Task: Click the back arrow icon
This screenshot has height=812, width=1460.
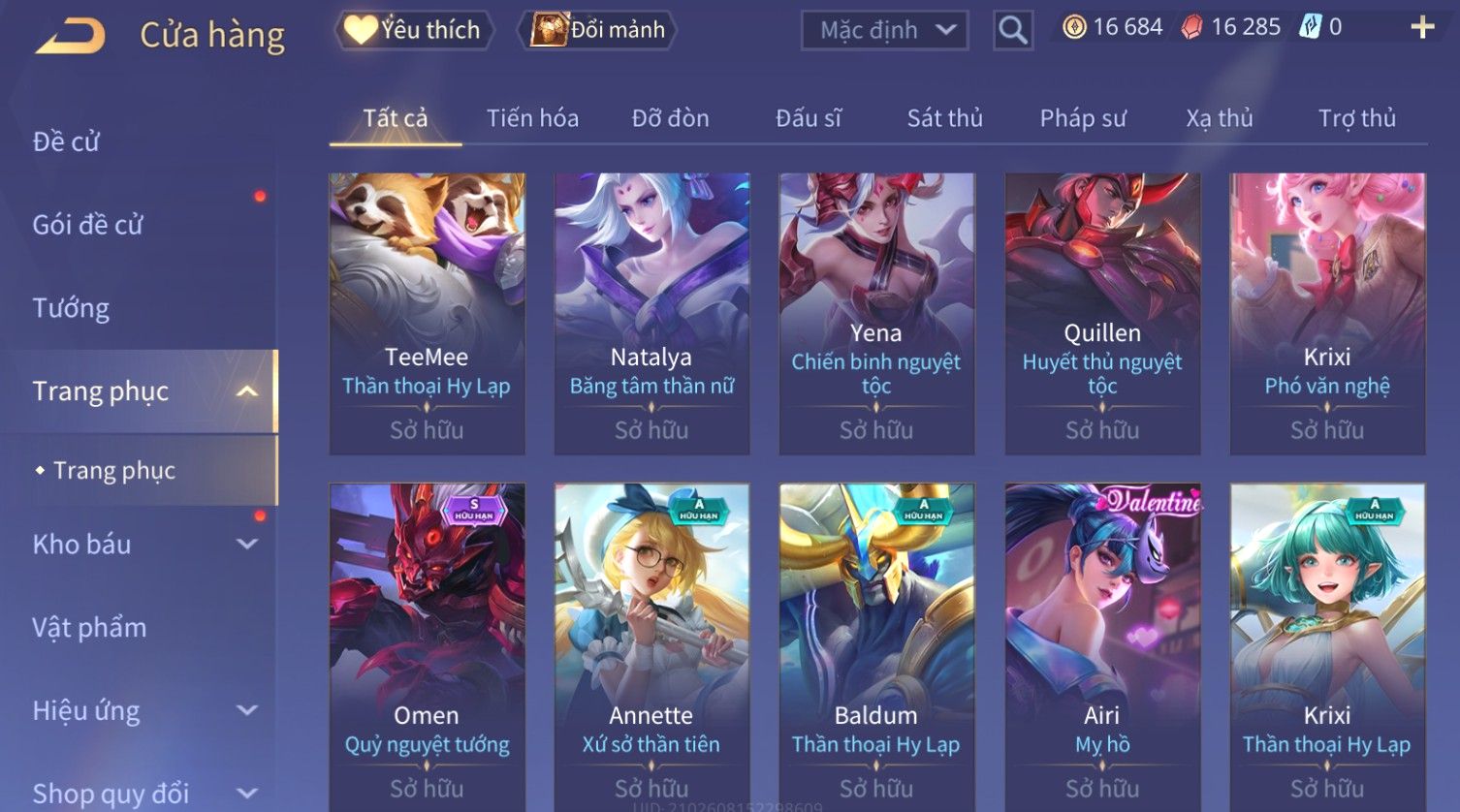Action: (71, 37)
